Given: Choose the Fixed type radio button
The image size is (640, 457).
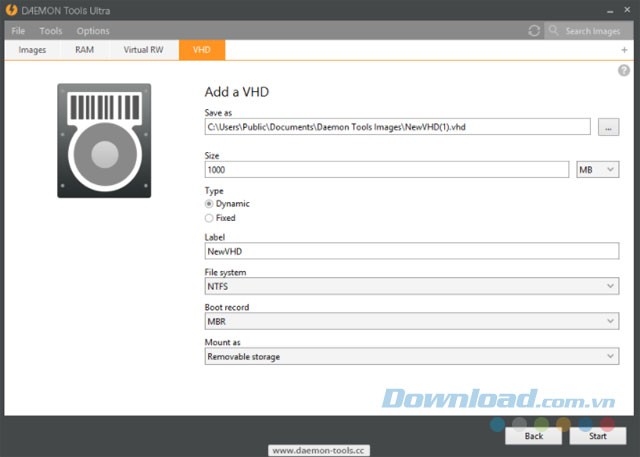Looking at the screenshot, I should point(209,217).
